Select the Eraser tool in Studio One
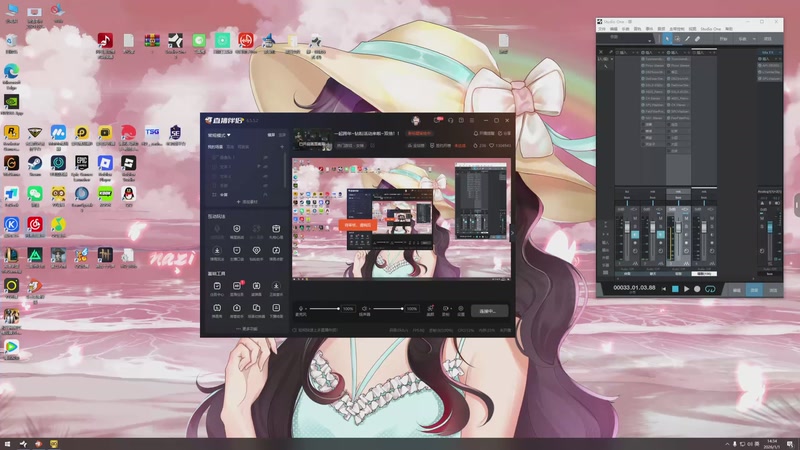 pyautogui.click(x=697, y=39)
